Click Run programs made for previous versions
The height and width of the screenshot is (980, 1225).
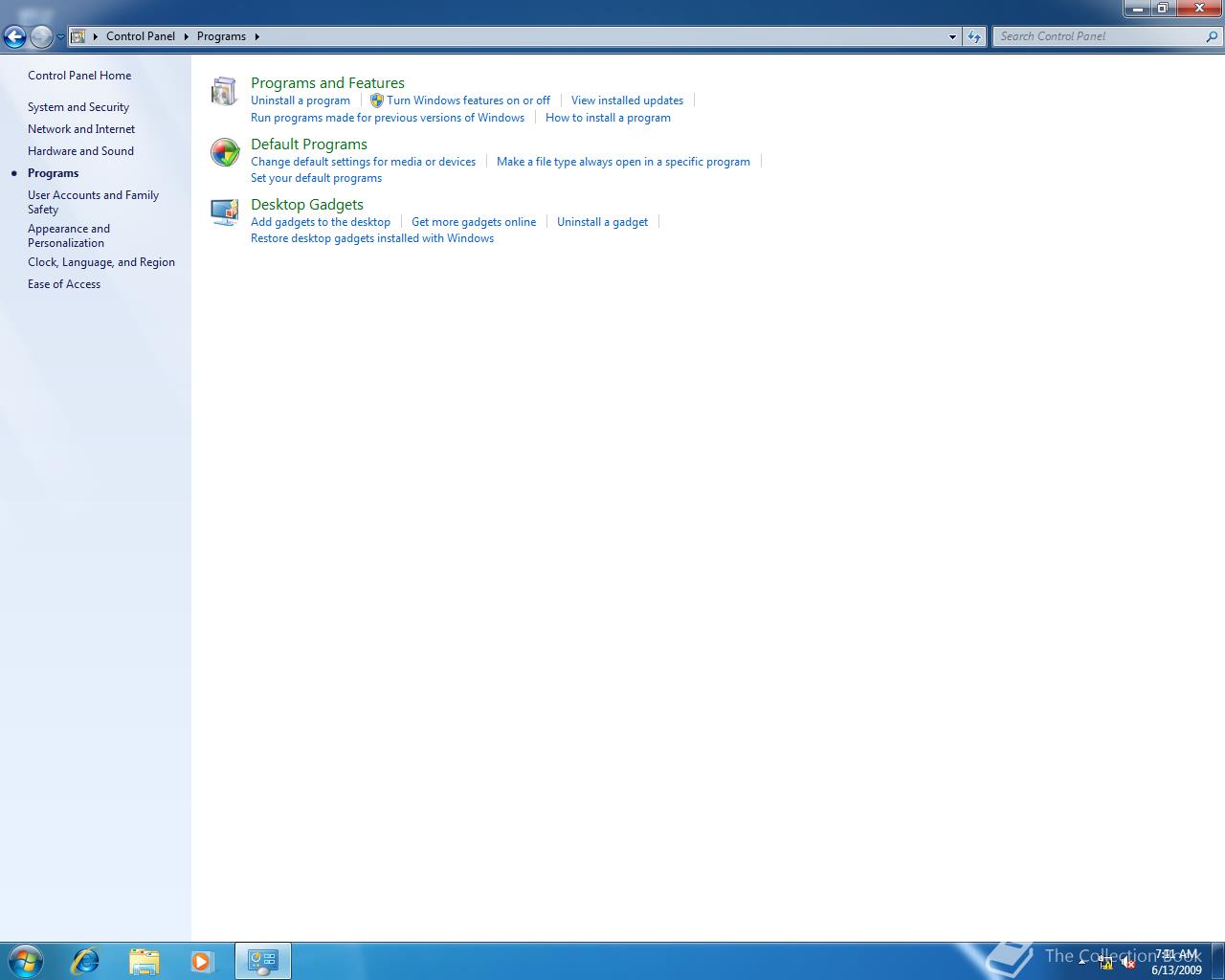coord(388,118)
